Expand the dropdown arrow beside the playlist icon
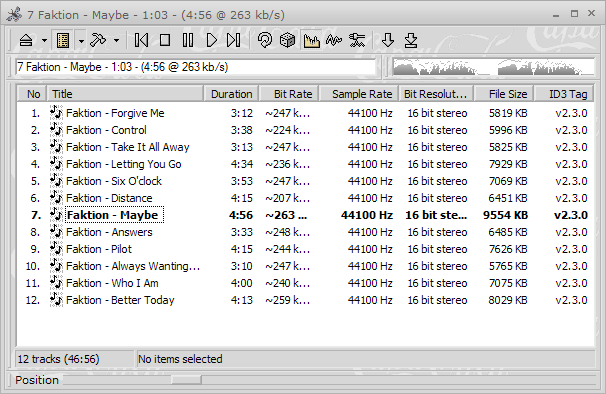Screen dimensions: 606x394 [x=81, y=40]
